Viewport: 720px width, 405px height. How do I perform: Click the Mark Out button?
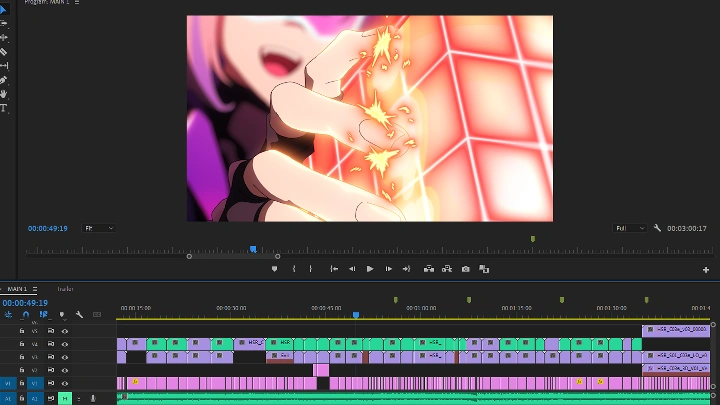(311, 269)
